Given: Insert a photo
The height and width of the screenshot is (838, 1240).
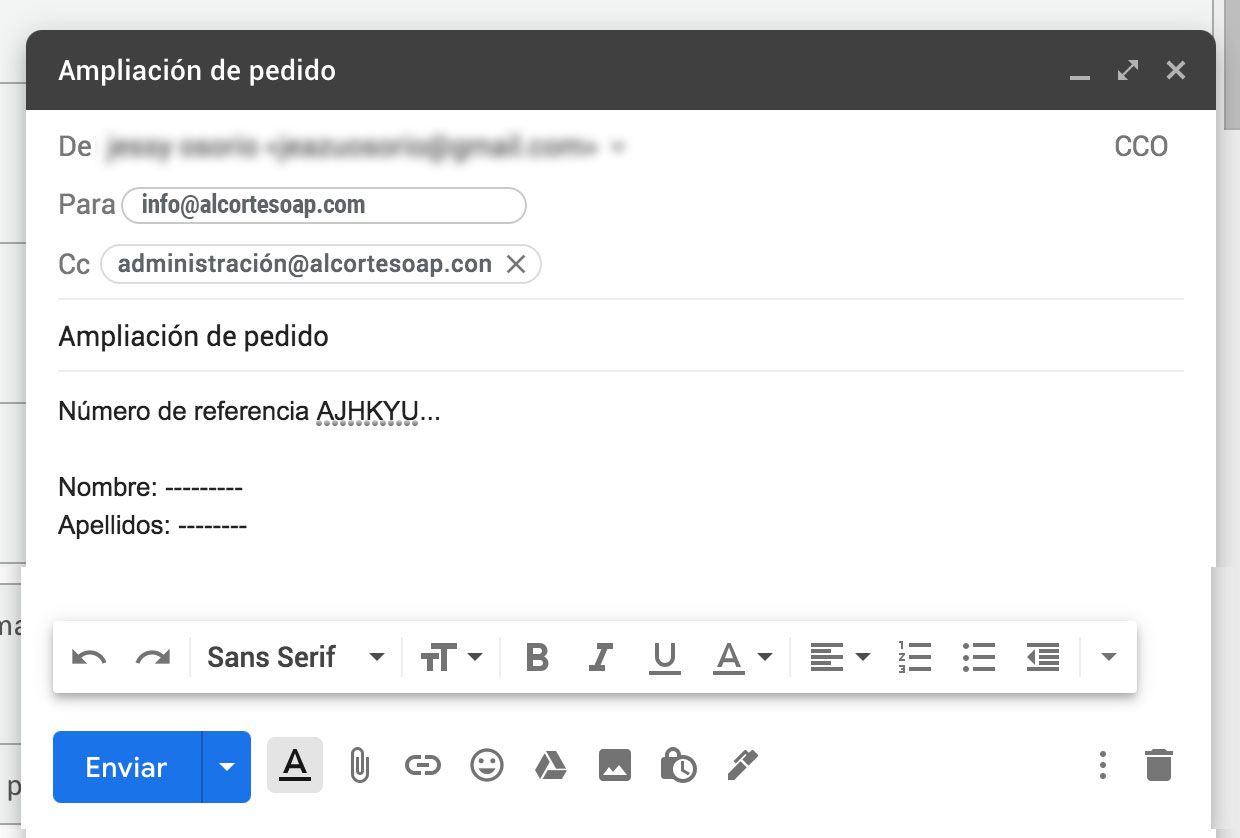Looking at the screenshot, I should coord(614,766).
